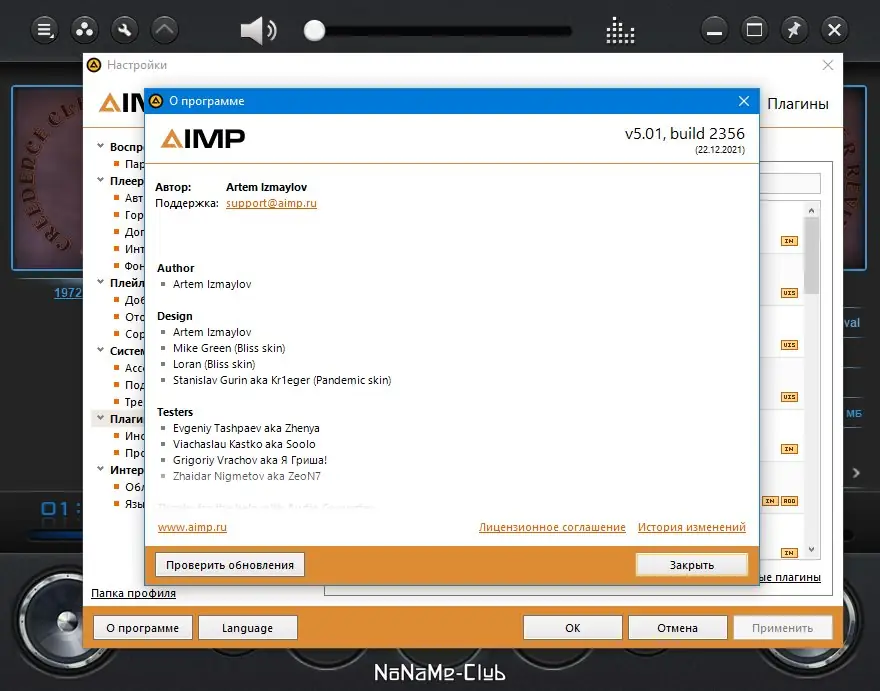This screenshot has width=880, height=691.
Task: Mute sound via the speaker icon
Action: pyautogui.click(x=258, y=30)
